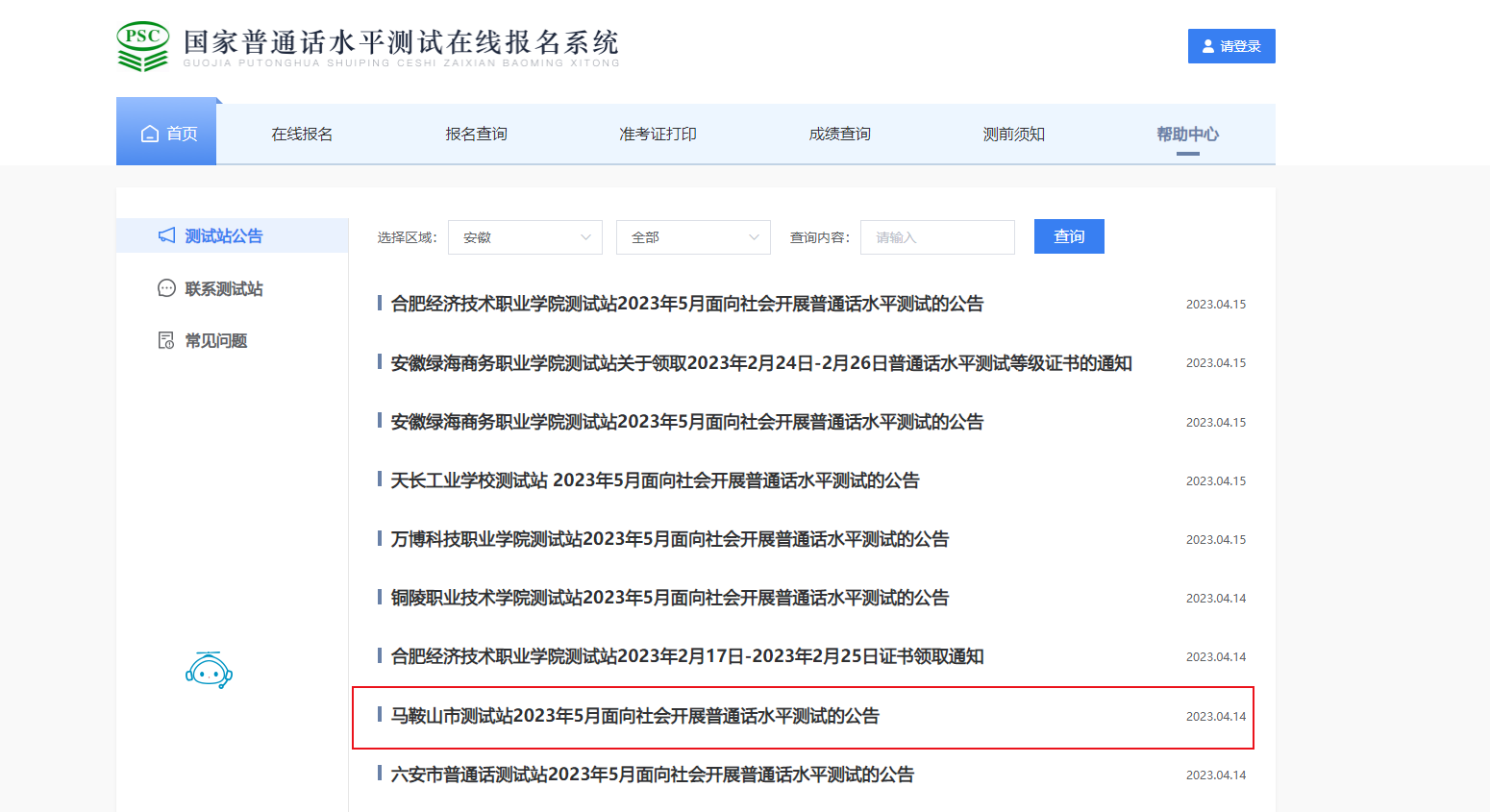This screenshot has height=812, width=1490.
Task: Click the document icon beside 常见问题
Action: click(166, 340)
